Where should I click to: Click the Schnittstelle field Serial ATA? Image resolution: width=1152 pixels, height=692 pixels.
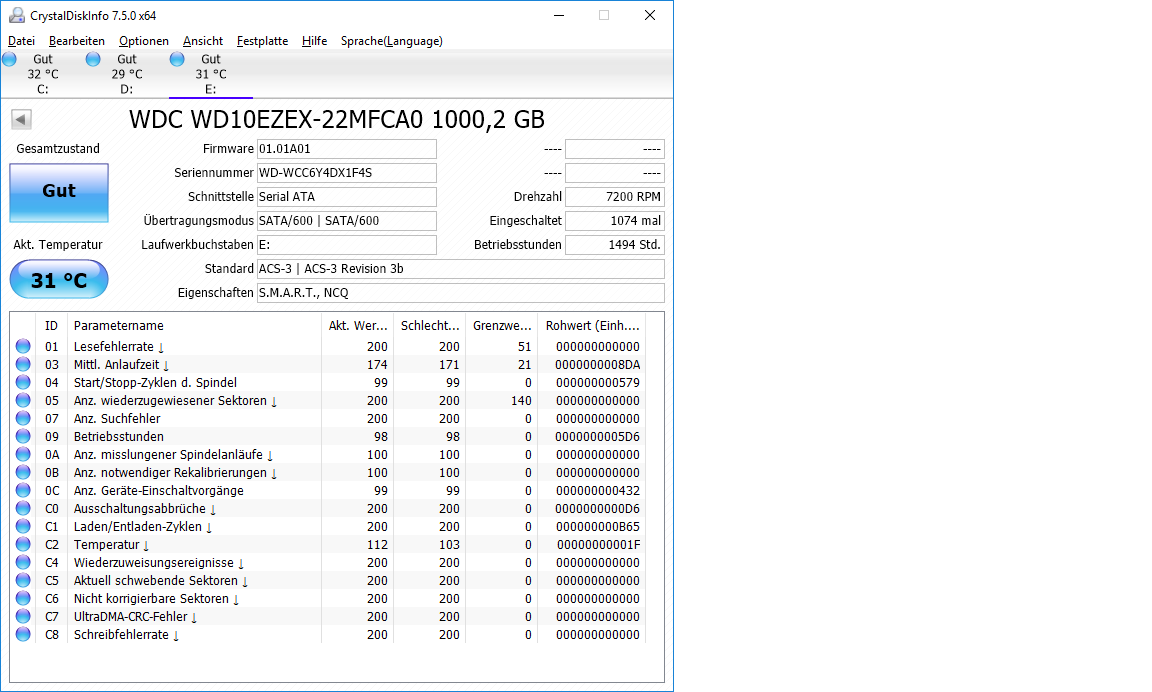click(x=347, y=197)
